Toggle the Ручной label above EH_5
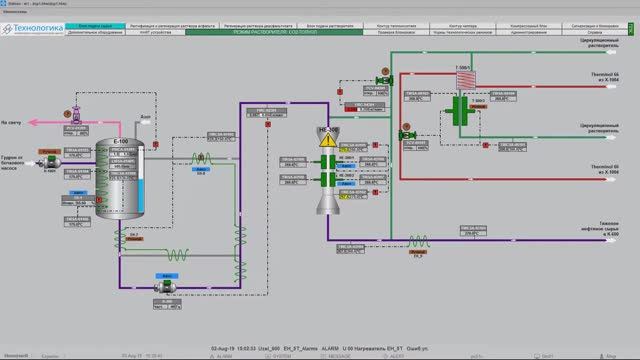 pyautogui.click(x=418, y=252)
